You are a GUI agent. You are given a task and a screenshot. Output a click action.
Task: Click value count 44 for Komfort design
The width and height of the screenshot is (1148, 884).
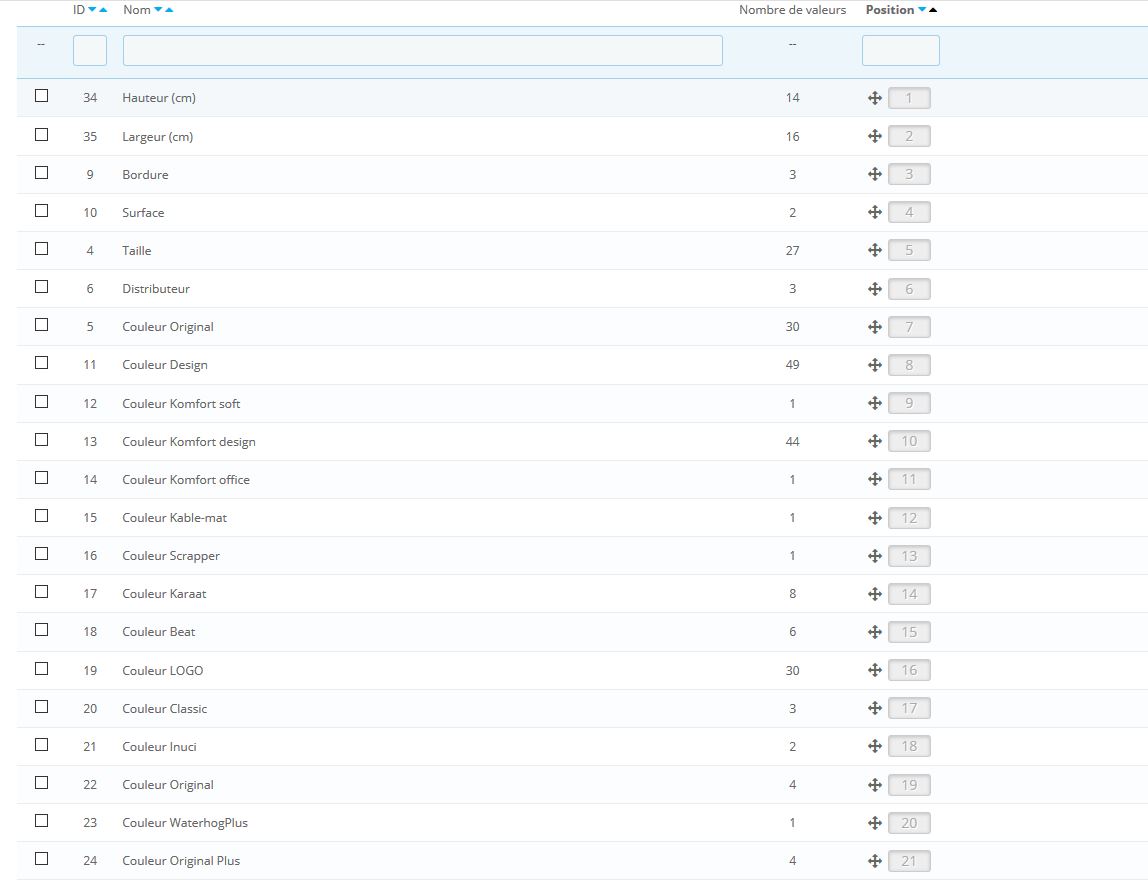coord(792,442)
